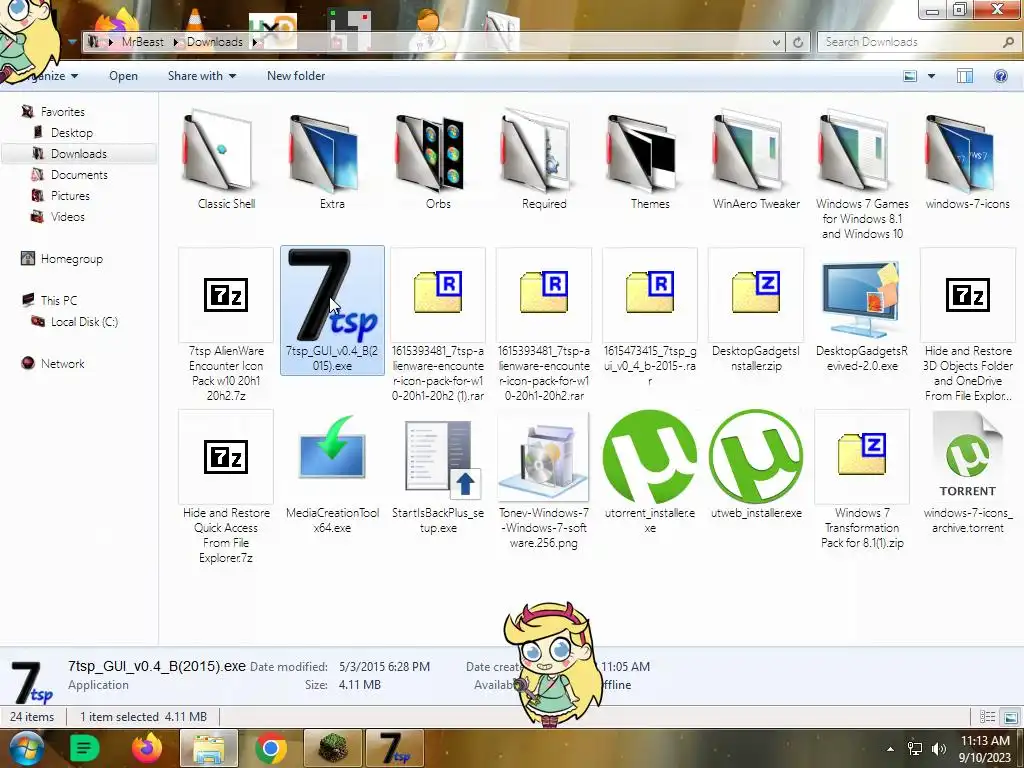Select 7tsp AlienWare Encounter Icon Pack 7z file
The image size is (1024, 768).
[x=226, y=325]
